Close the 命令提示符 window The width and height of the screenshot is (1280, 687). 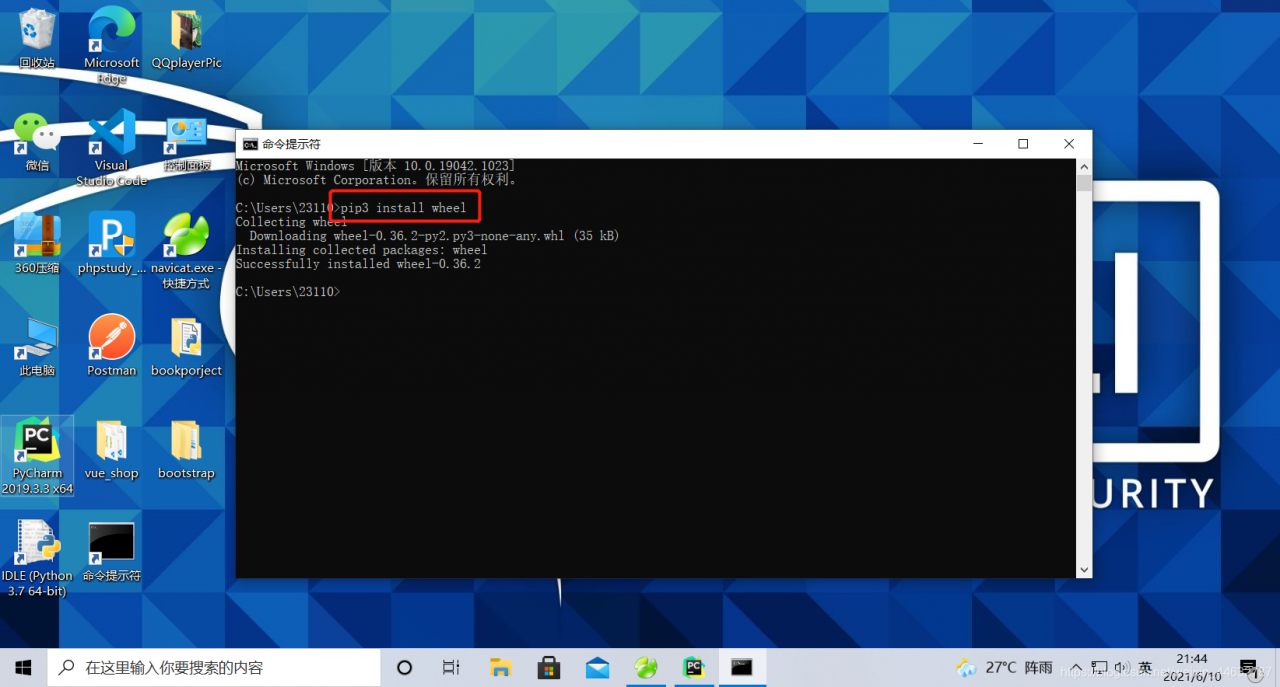(1069, 144)
